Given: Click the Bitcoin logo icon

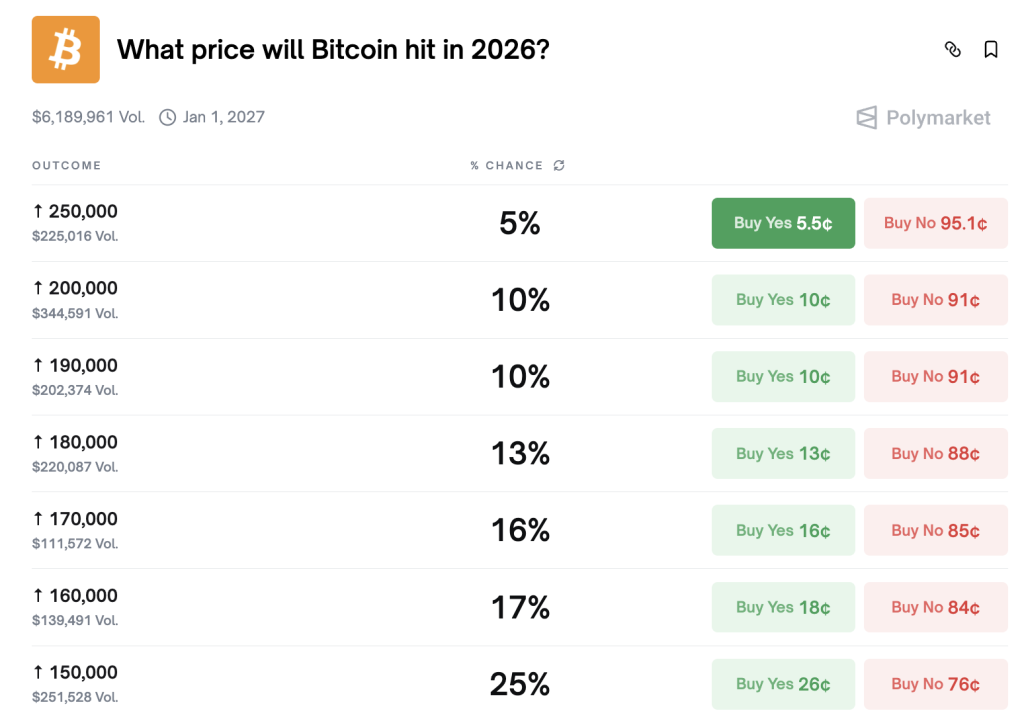Looking at the screenshot, I should [66, 50].
